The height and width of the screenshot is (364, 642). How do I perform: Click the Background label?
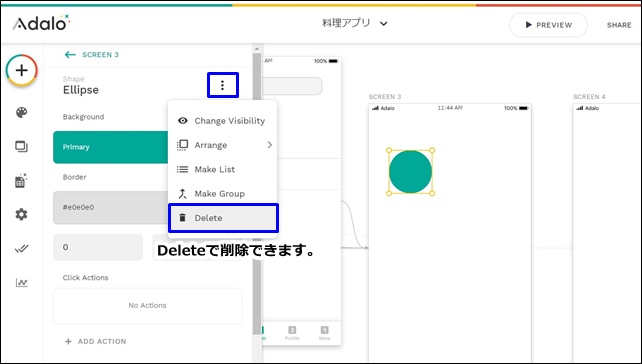[x=84, y=117]
